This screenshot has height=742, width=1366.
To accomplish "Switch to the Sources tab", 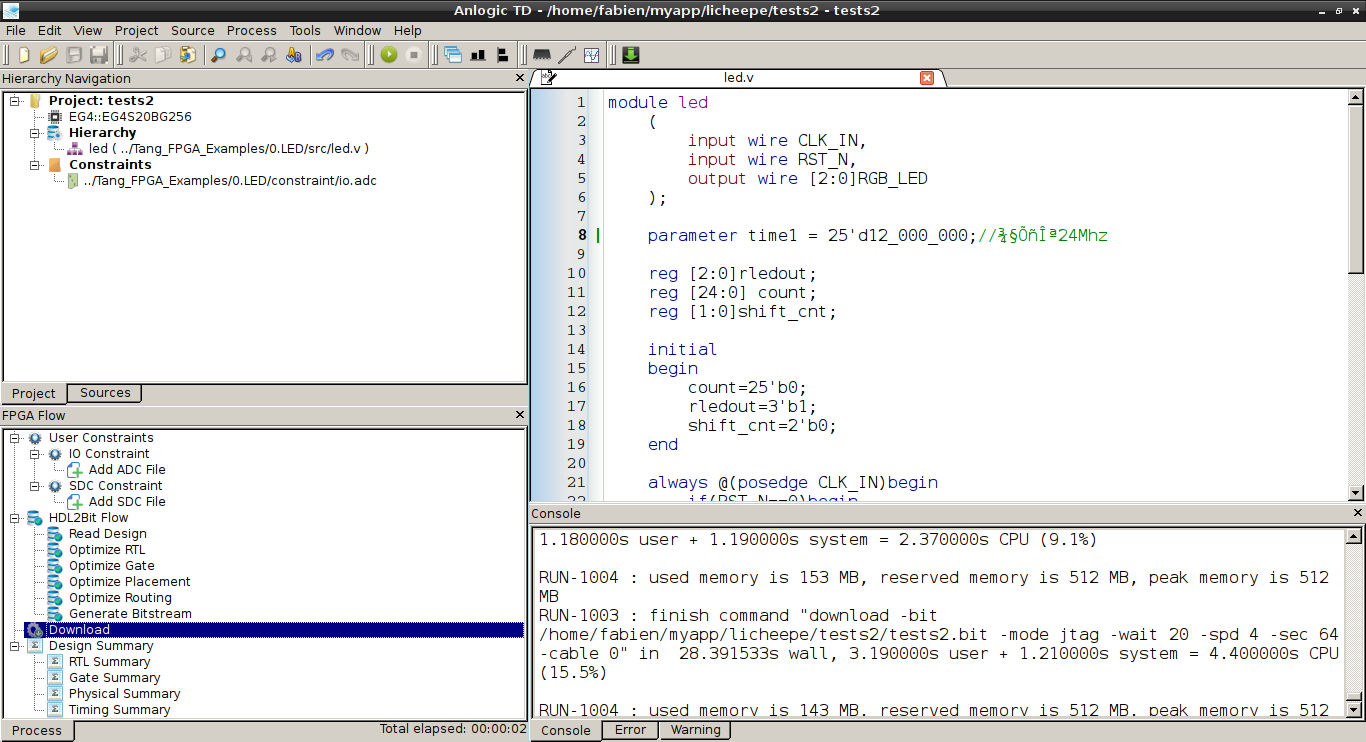I will tap(105, 393).
